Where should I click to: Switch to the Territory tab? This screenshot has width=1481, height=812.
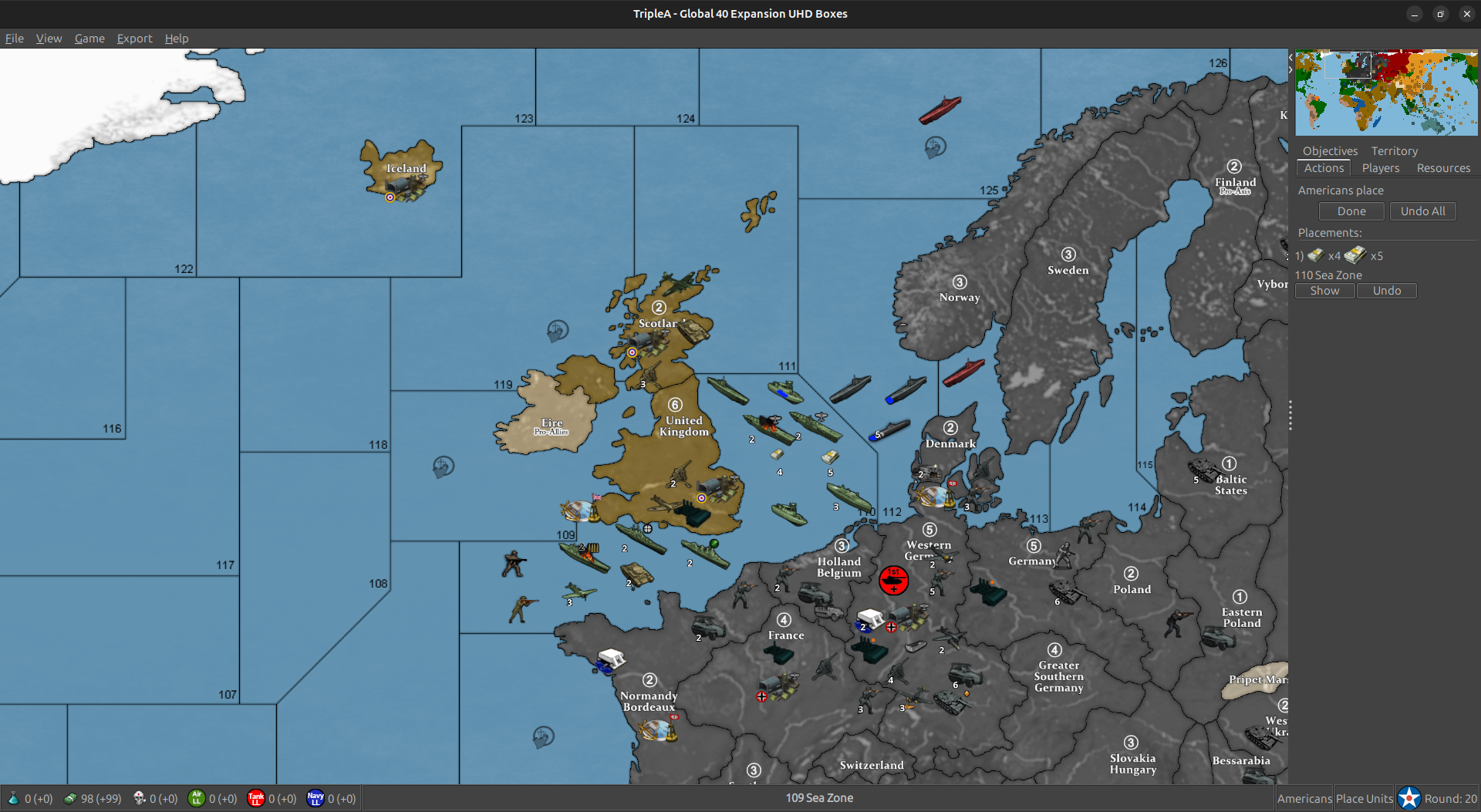[1395, 151]
